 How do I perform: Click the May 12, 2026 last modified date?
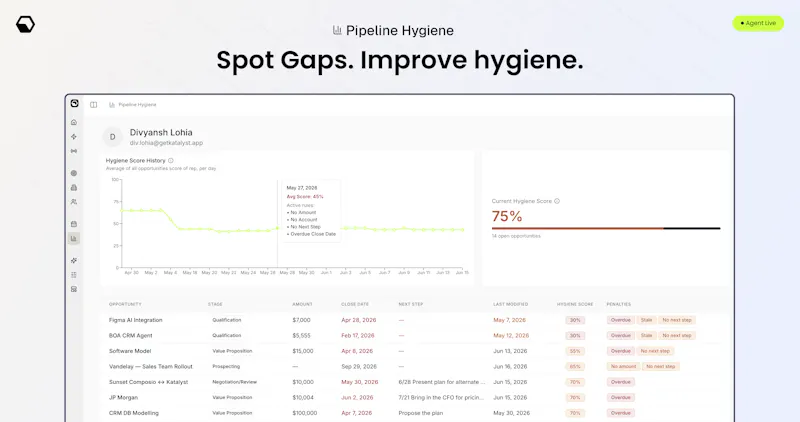[x=511, y=336]
